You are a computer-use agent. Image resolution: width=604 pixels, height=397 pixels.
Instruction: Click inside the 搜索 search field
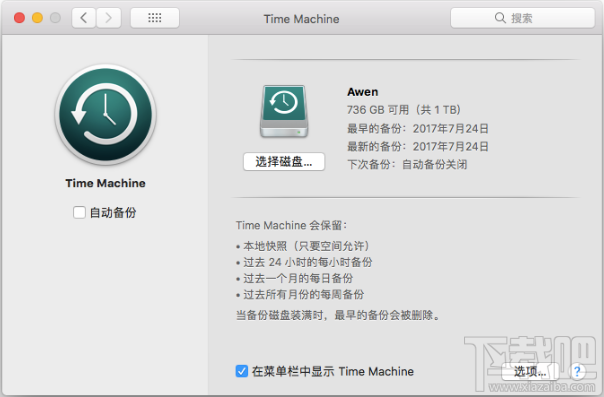[523, 18]
